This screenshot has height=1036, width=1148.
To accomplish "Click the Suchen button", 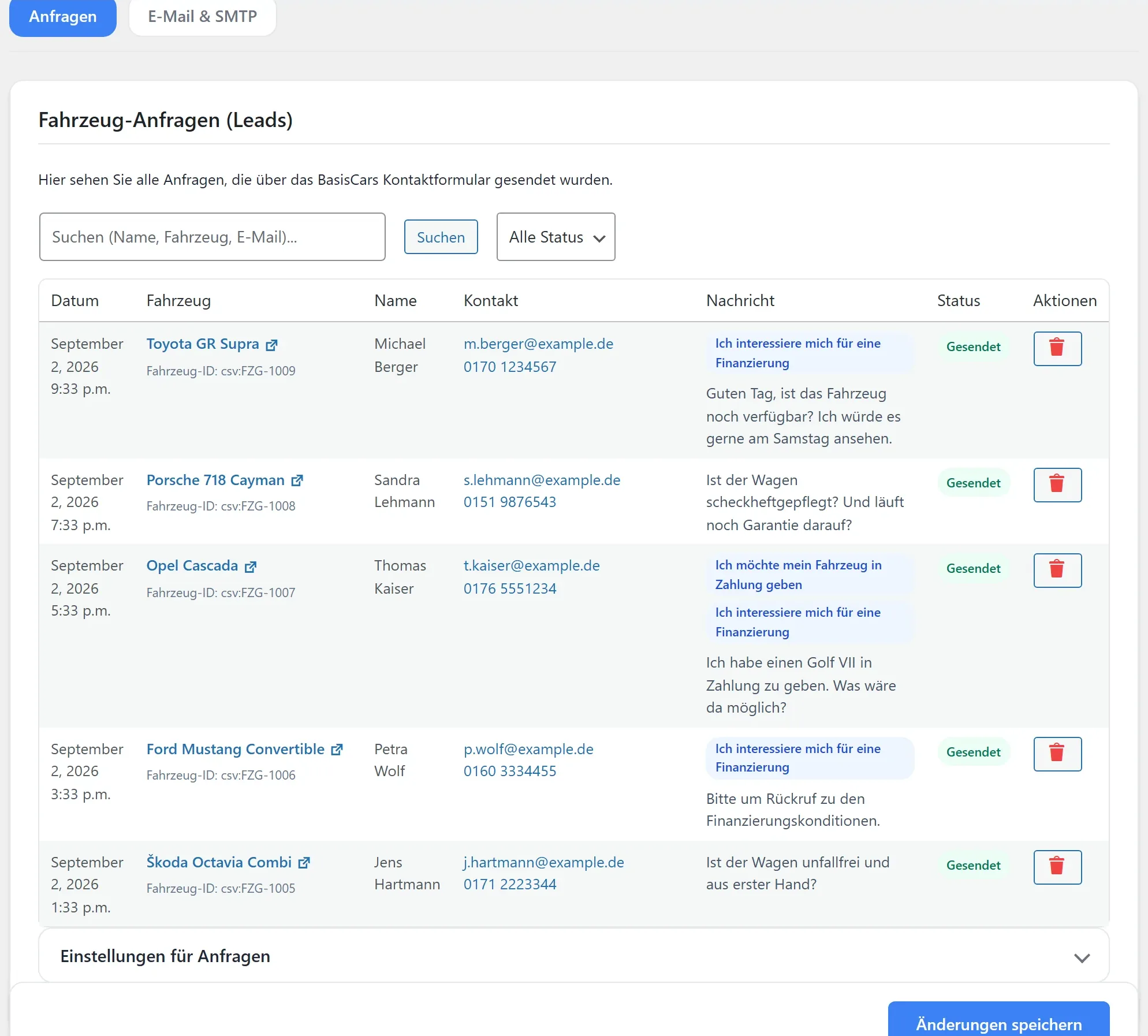I will click(441, 237).
